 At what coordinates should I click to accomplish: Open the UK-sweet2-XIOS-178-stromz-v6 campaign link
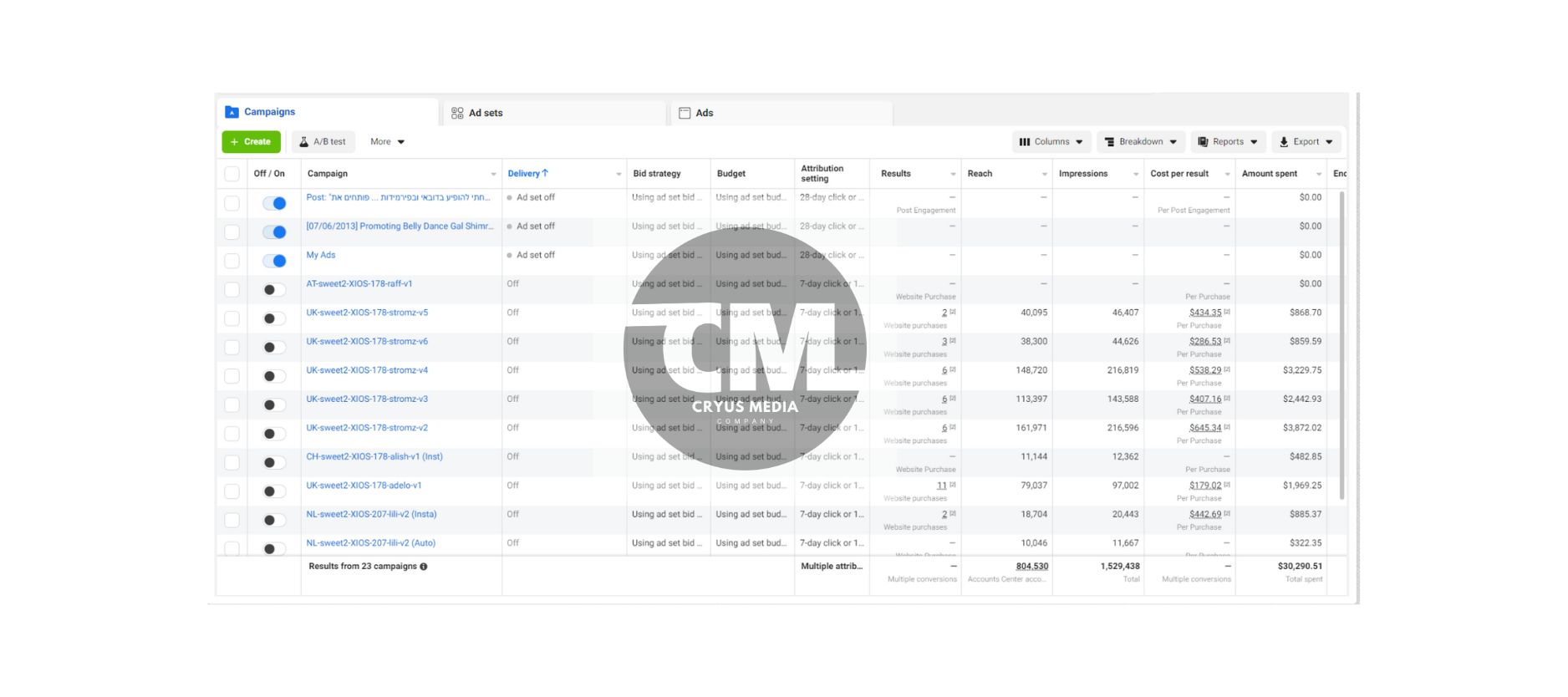click(x=367, y=342)
